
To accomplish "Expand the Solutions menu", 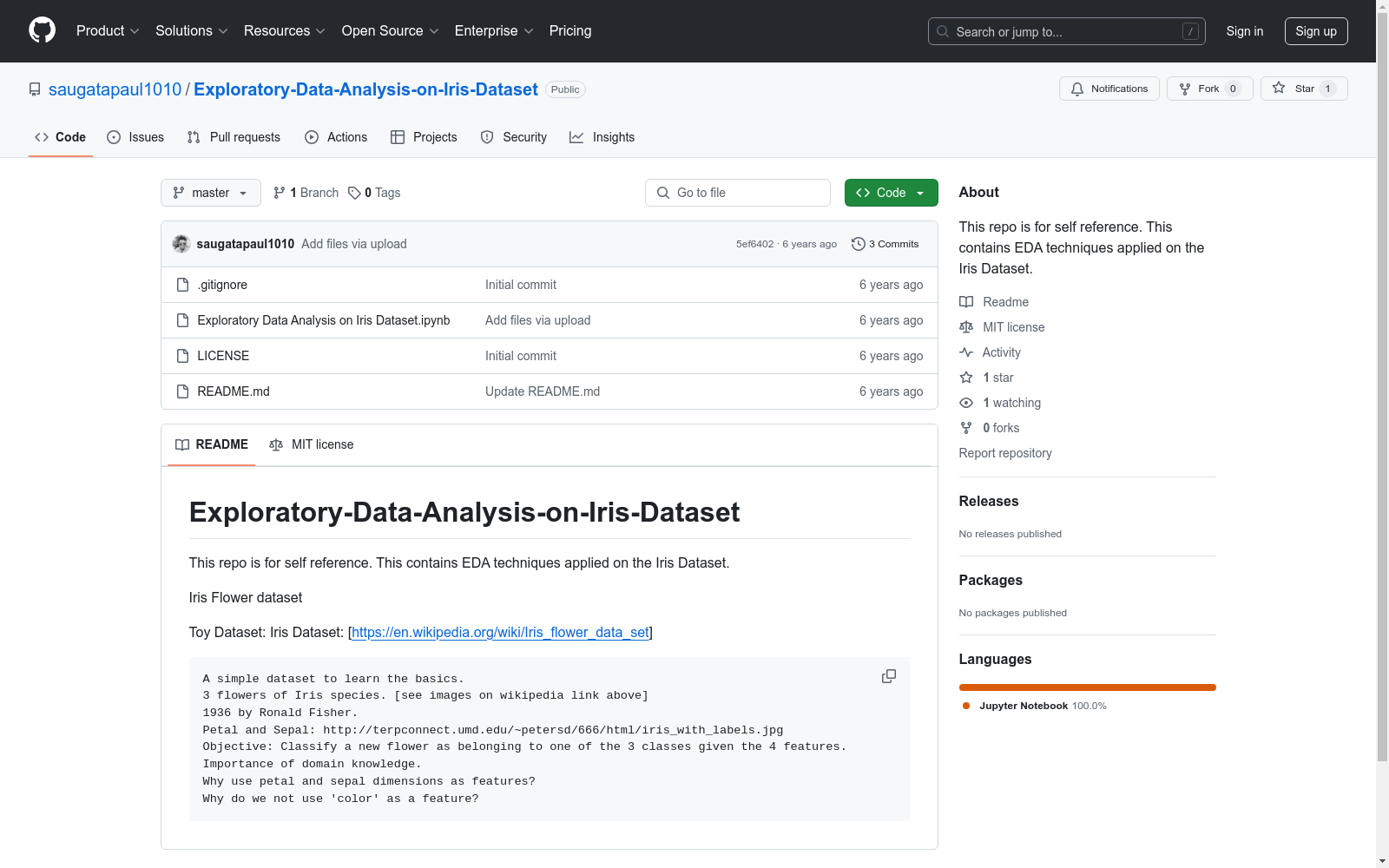I will [192, 30].
